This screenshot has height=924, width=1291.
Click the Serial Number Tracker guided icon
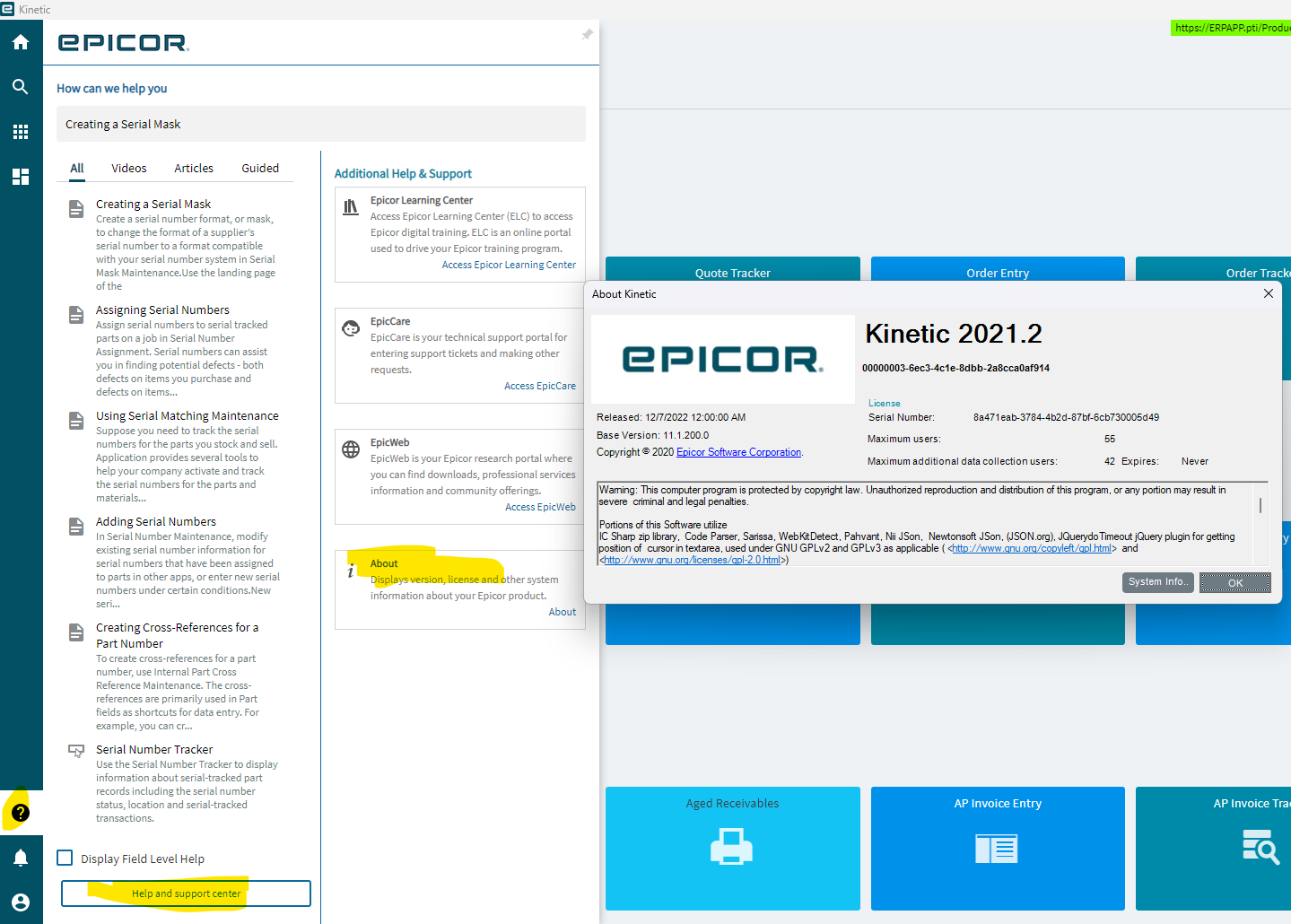76,751
